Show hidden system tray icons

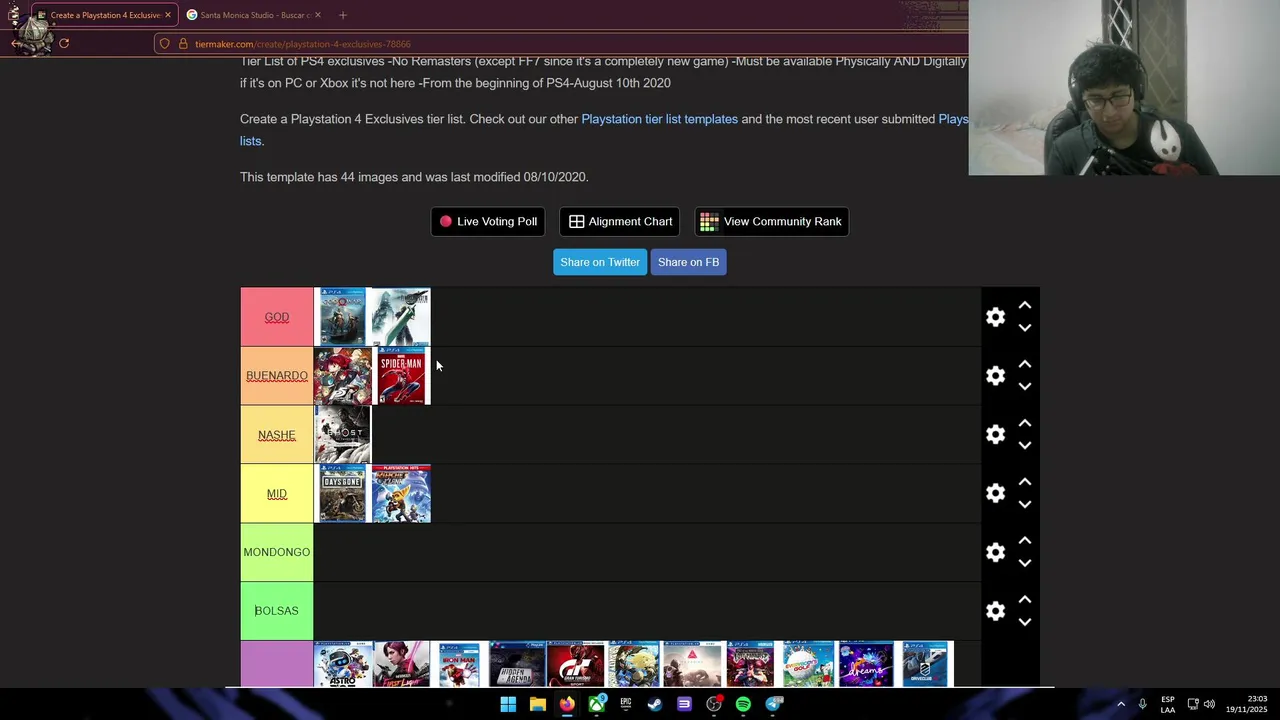click(x=1121, y=704)
